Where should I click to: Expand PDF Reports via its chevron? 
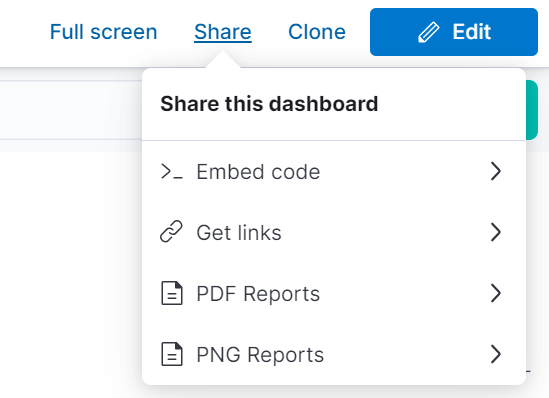tap(496, 293)
